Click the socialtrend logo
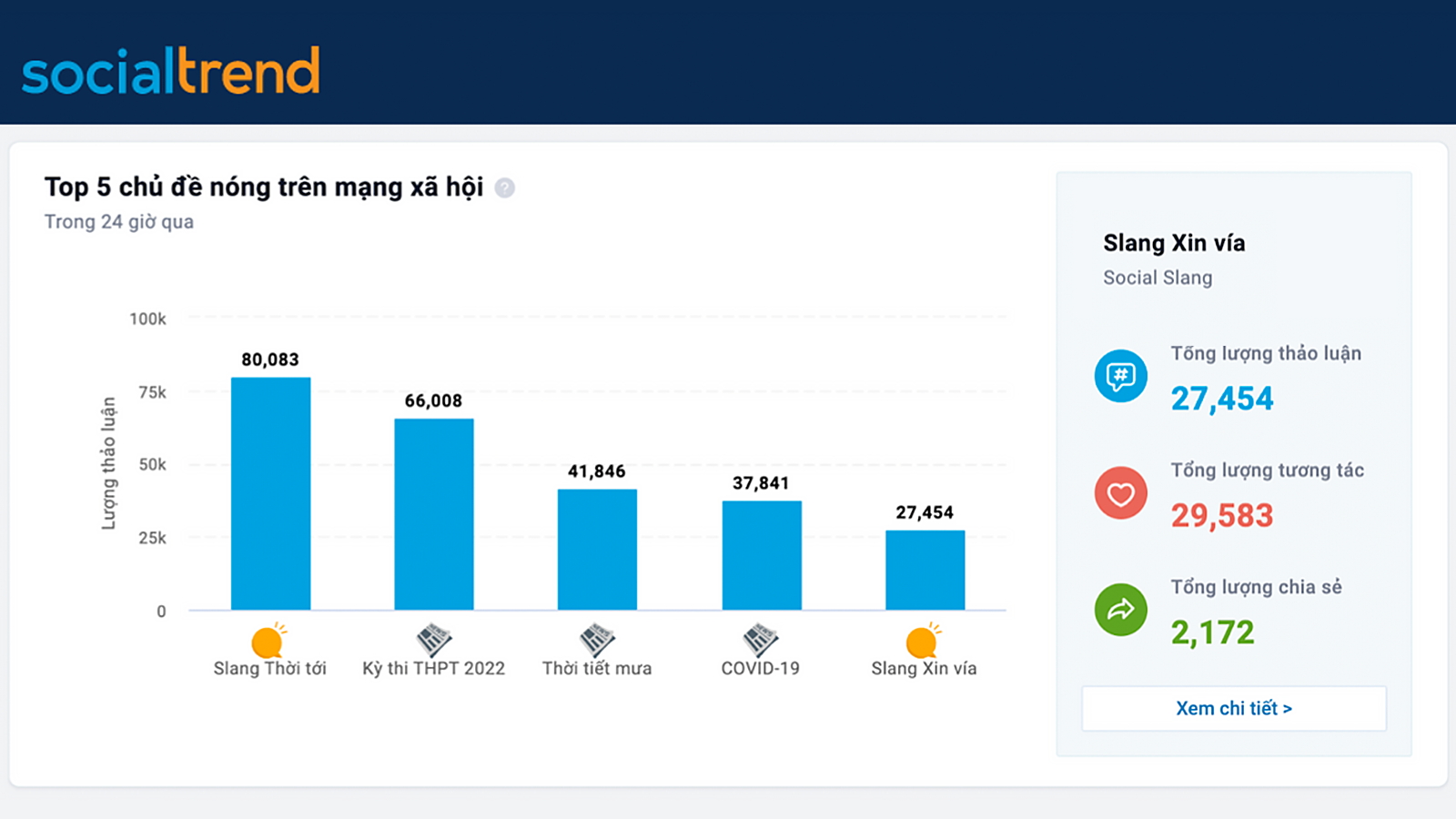The width and height of the screenshot is (1456, 819). (x=171, y=71)
